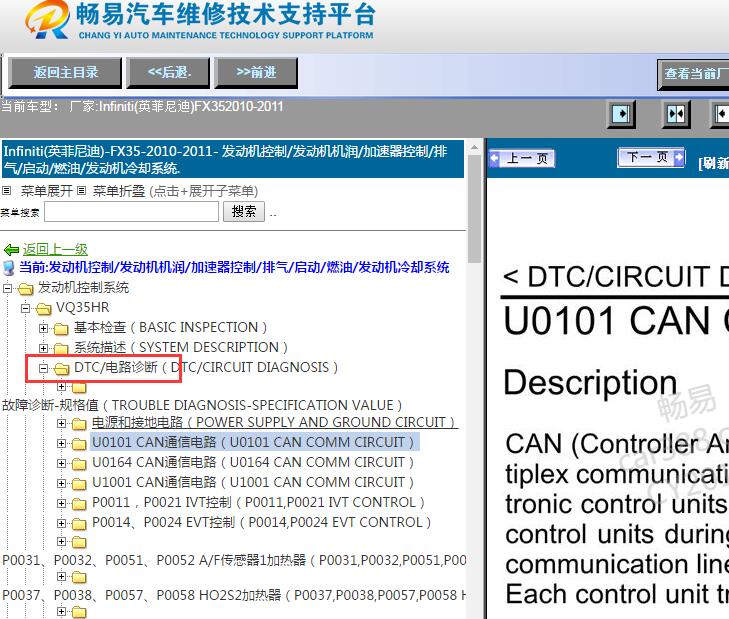The height and width of the screenshot is (619, 729).
Task: Expand U0101 CAN通信电路 node
Action: [61, 443]
